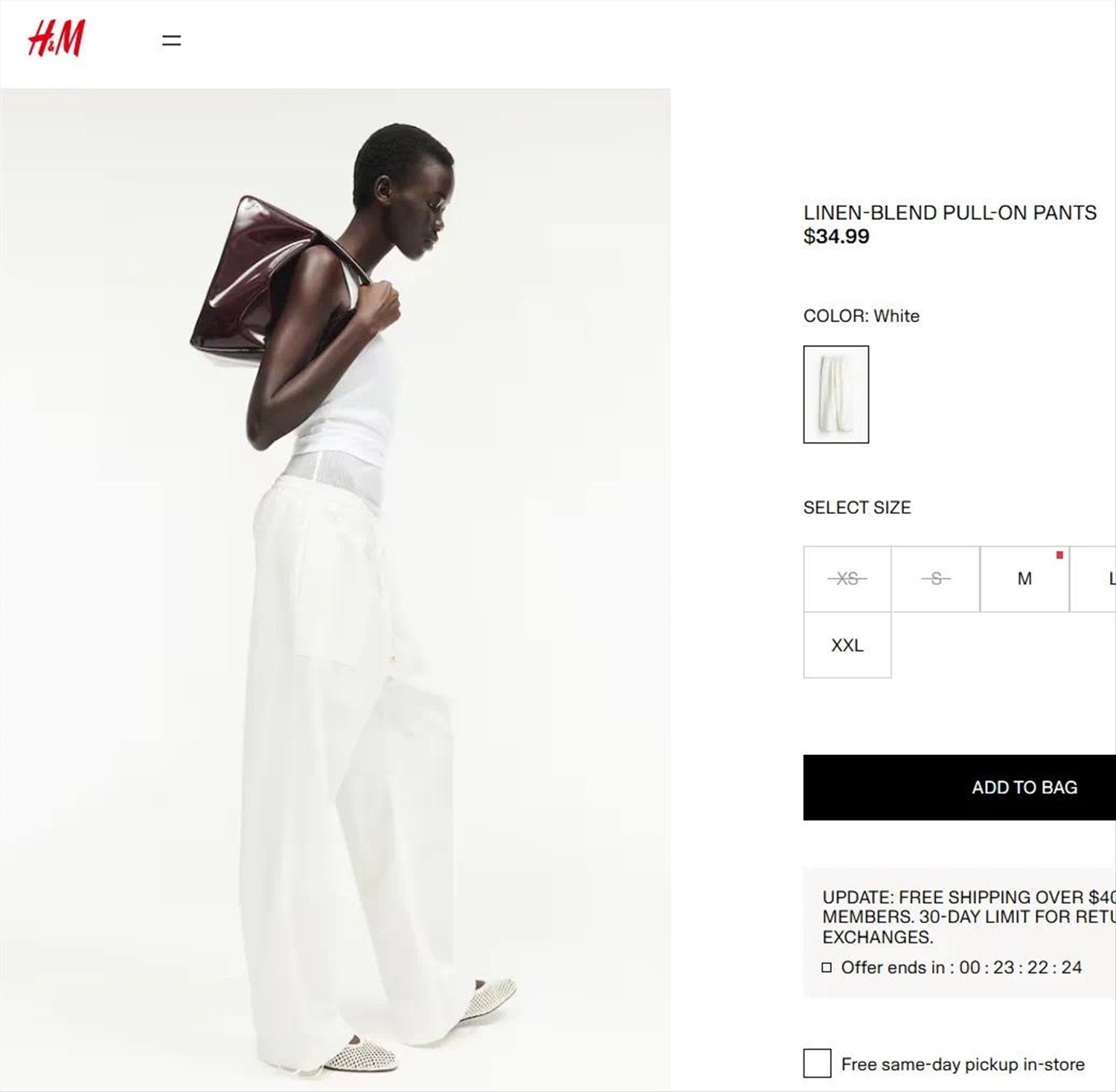Viewport: 1116px width, 1092px height.
Task: Choose the crossed-out XS size
Action: point(847,579)
